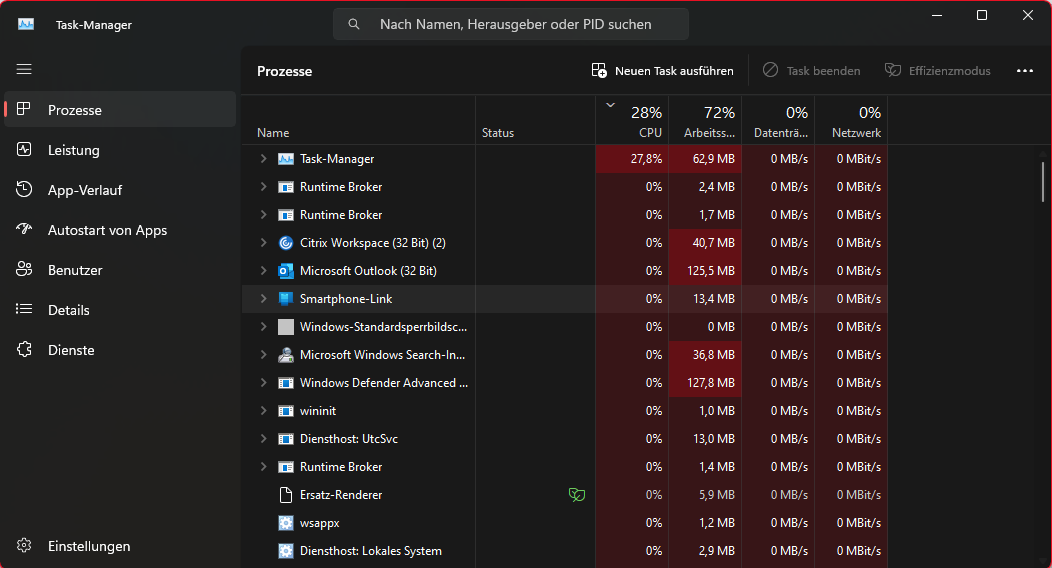Click Neuen Task ausführen button
The width and height of the screenshot is (1052, 568).
[x=663, y=71]
